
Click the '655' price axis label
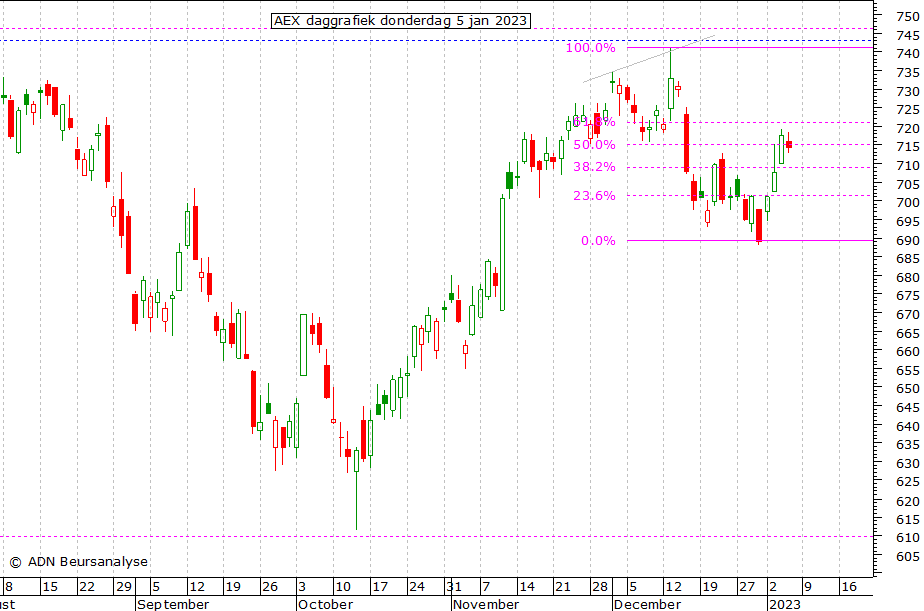[908, 371]
